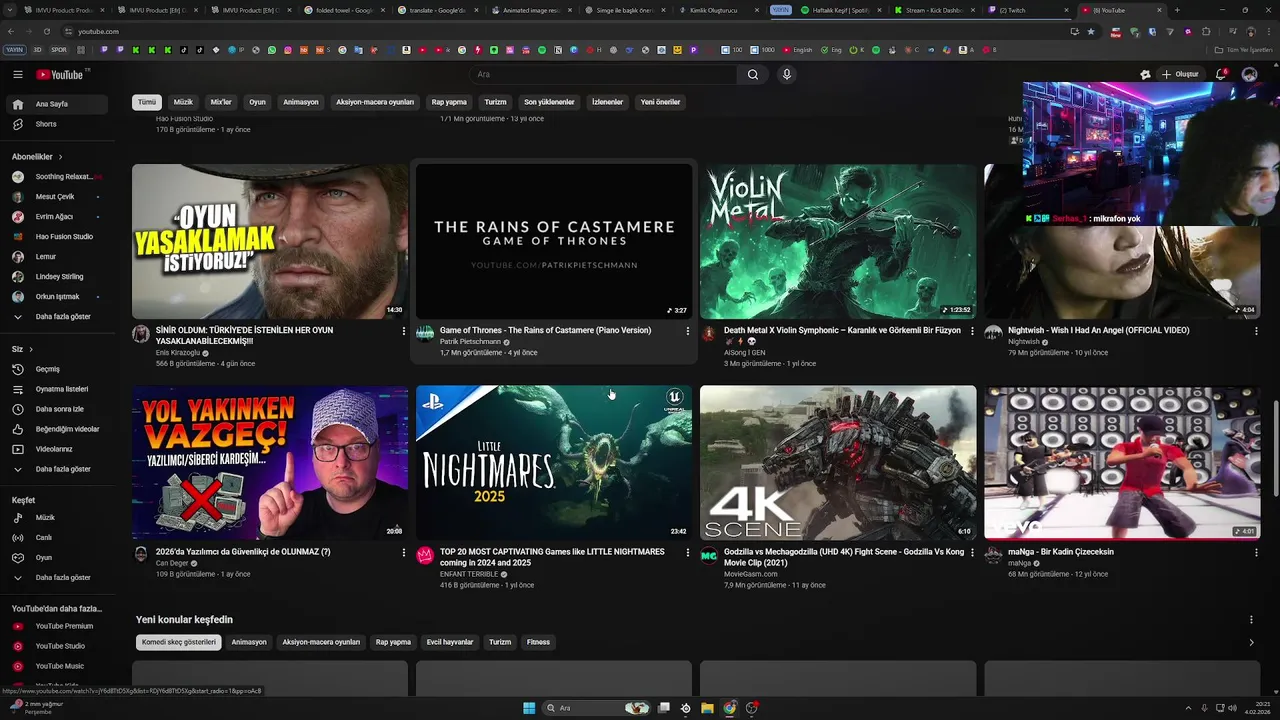
Task: Open YouTube Premium in sidebar
Action: (x=58, y=626)
